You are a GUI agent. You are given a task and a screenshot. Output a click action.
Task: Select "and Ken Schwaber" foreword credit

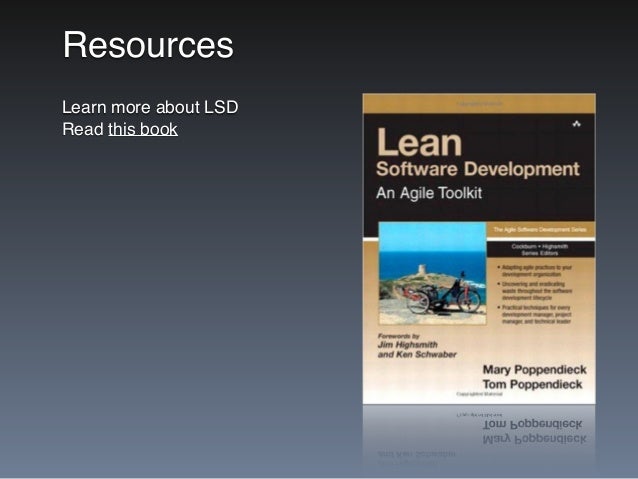click(x=417, y=354)
